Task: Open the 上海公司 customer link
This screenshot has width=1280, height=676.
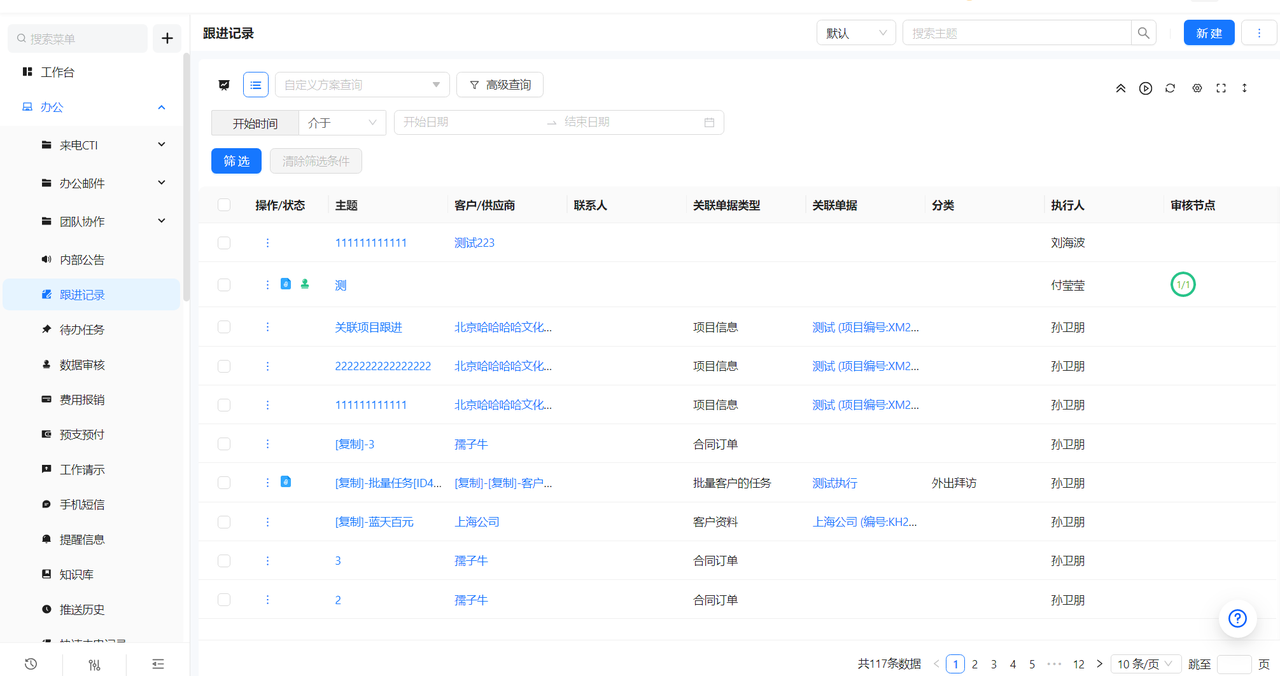Action: coord(477,522)
